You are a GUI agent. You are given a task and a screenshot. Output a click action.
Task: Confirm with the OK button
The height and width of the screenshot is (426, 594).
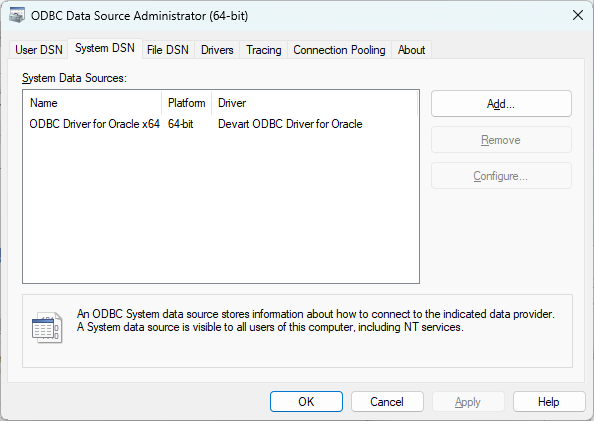pyautogui.click(x=306, y=402)
